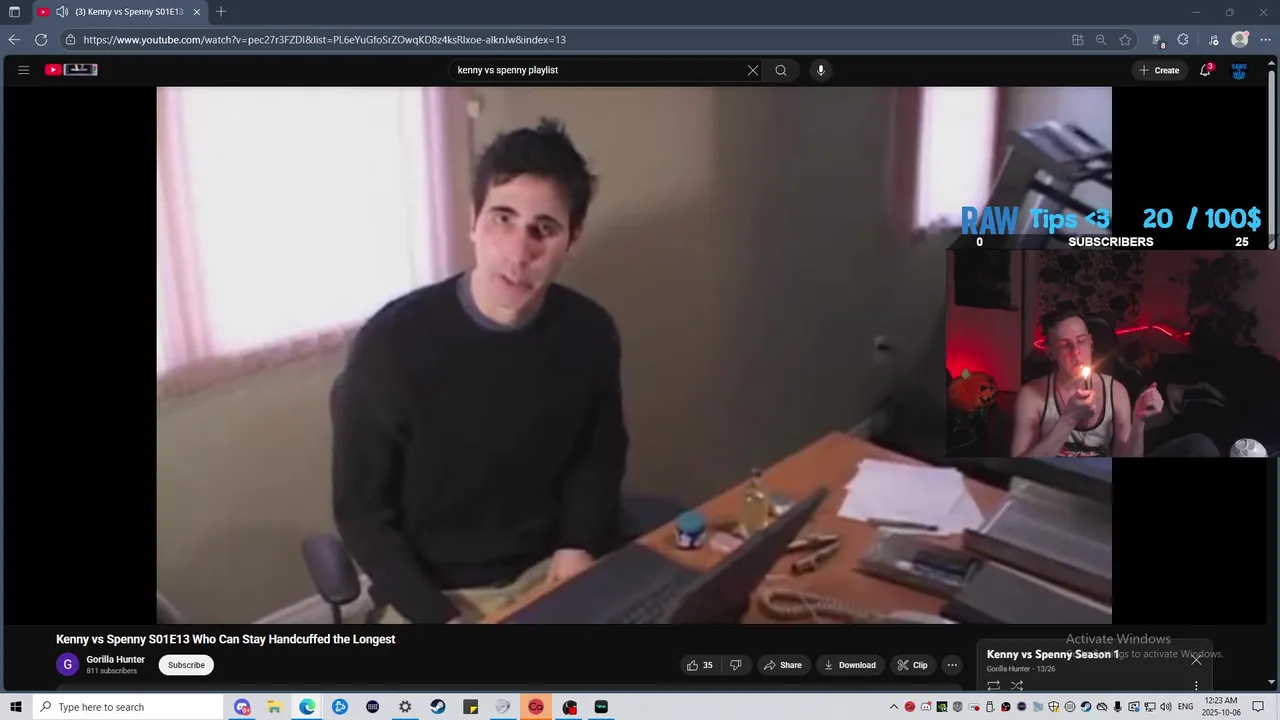Open playlist panel three-dot menu
Viewport: 1280px width, 720px height.
[1196, 686]
